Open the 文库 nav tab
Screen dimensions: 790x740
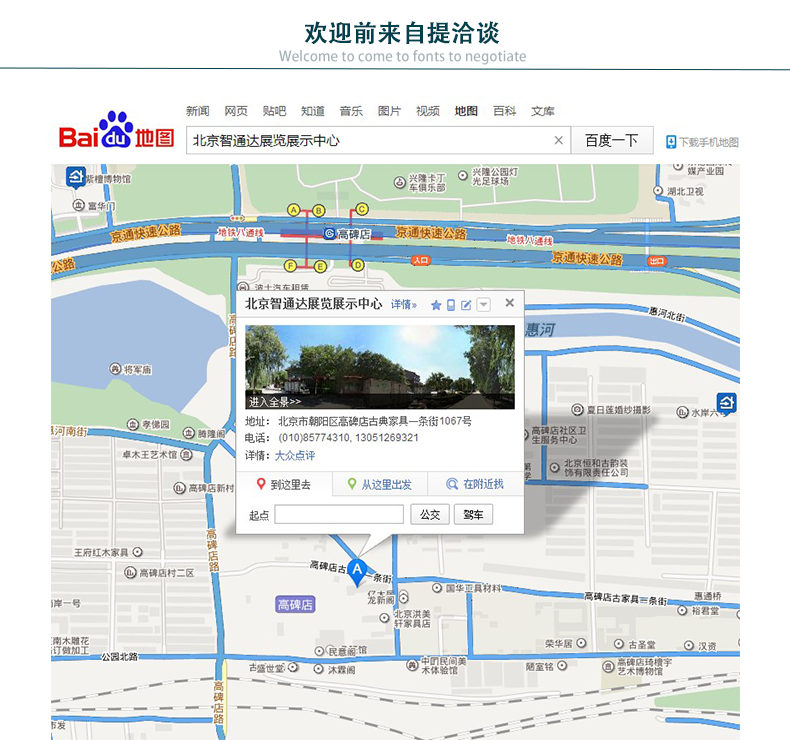point(543,111)
